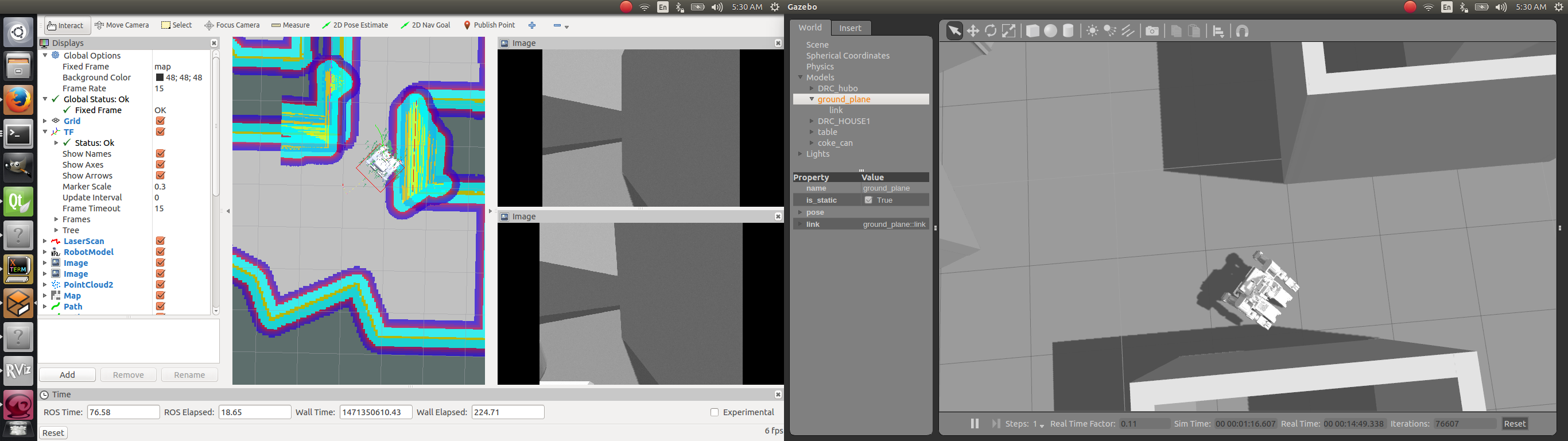Viewport: 1568px width, 441px height.
Task: Take a screenshot with Gazebo camera icon
Action: pyautogui.click(x=1152, y=31)
